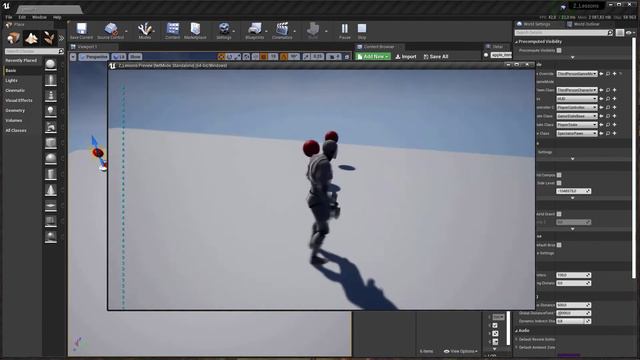This screenshot has width=640, height=360.
Task: Open the Lit view mode dropdown
Action: 119,57
